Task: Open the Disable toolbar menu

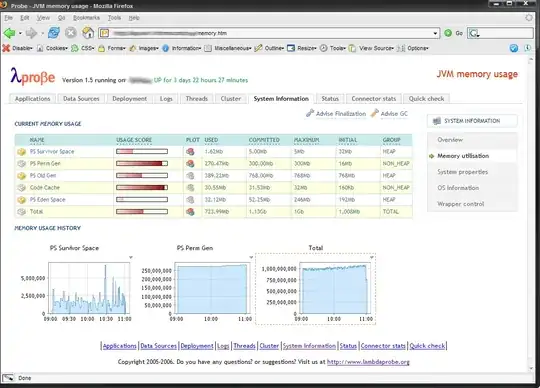Action: (x=18, y=48)
